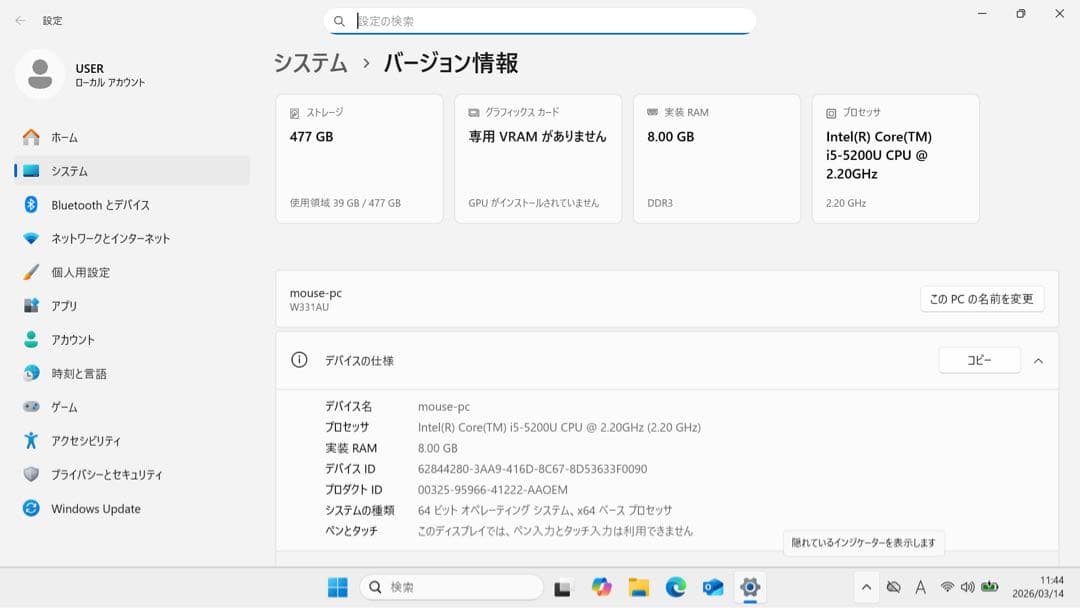Collapse the デバイスの仕様 section chevron
Image resolution: width=1080 pixels, height=608 pixels.
coord(1038,361)
